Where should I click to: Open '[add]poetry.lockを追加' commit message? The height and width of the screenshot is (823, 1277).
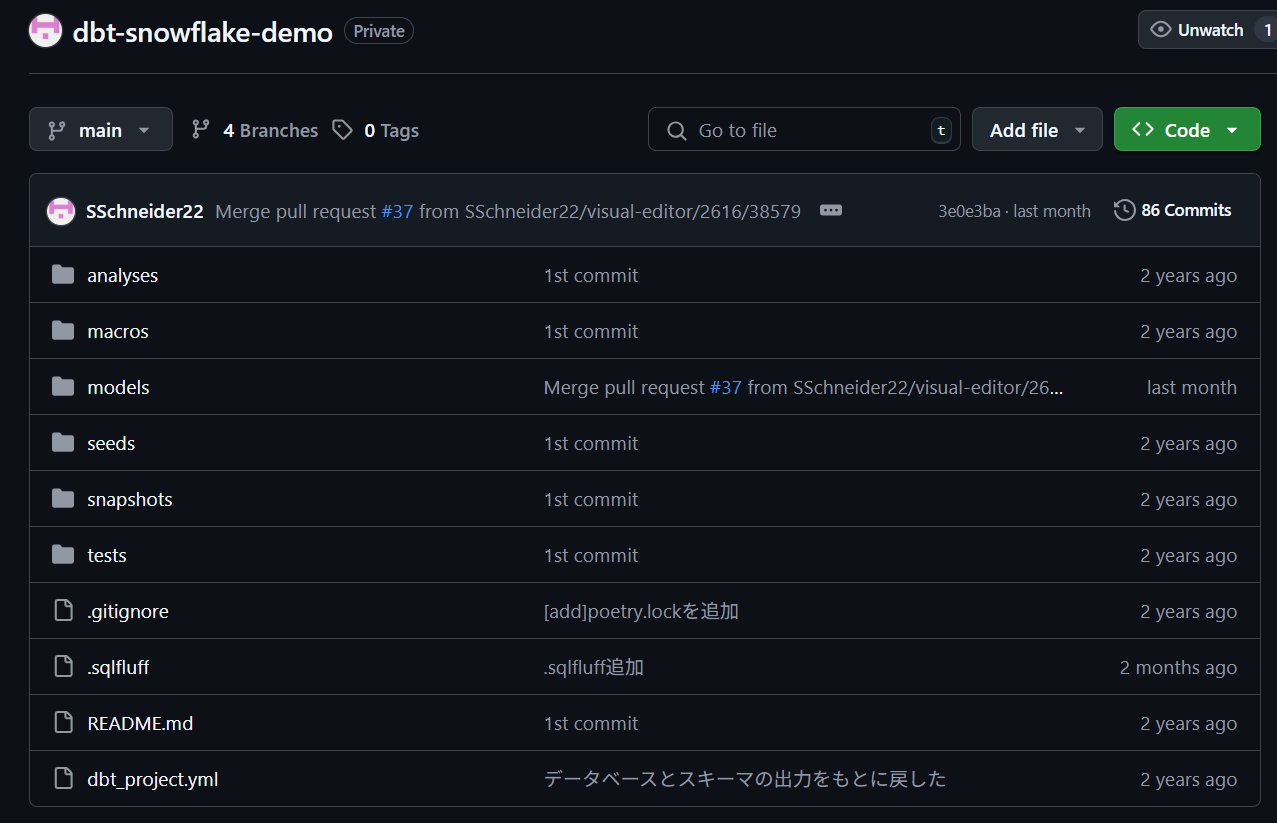click(x=641, y=612)
